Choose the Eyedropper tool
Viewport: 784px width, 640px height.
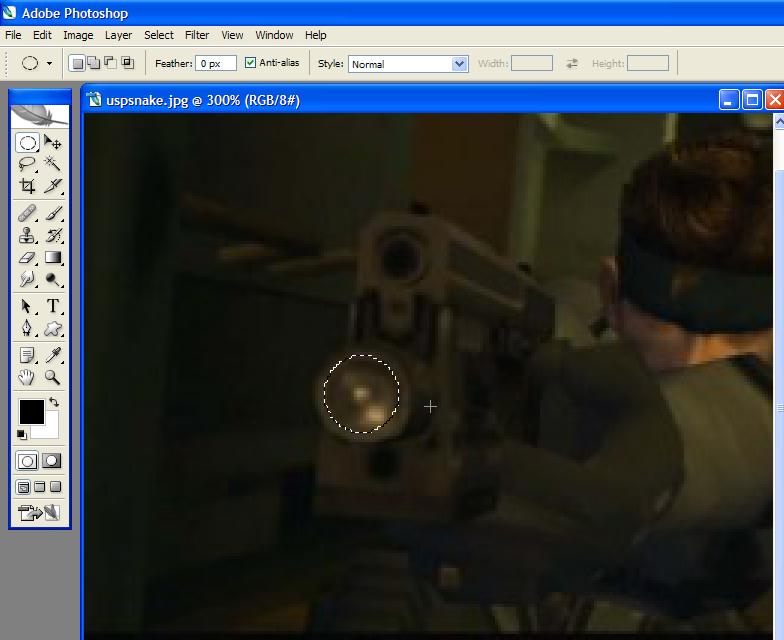tap(53, 356)
